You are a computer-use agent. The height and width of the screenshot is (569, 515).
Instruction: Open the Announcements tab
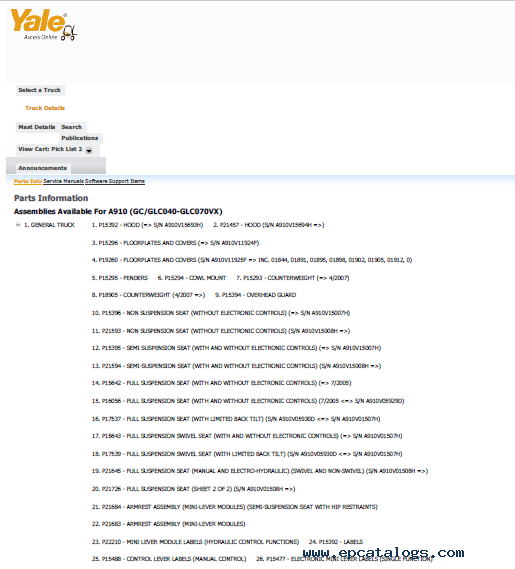[x=42, y=168]
